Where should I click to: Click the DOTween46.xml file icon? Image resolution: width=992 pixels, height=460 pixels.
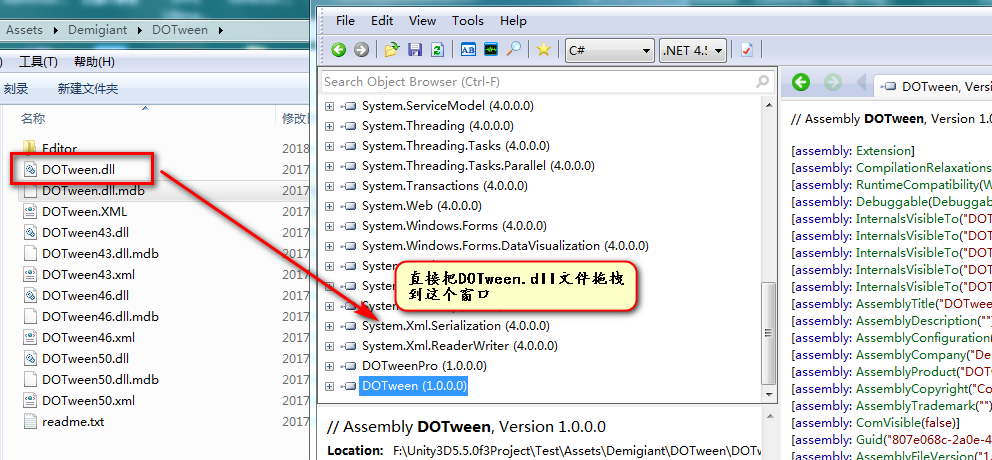point(31,337)
